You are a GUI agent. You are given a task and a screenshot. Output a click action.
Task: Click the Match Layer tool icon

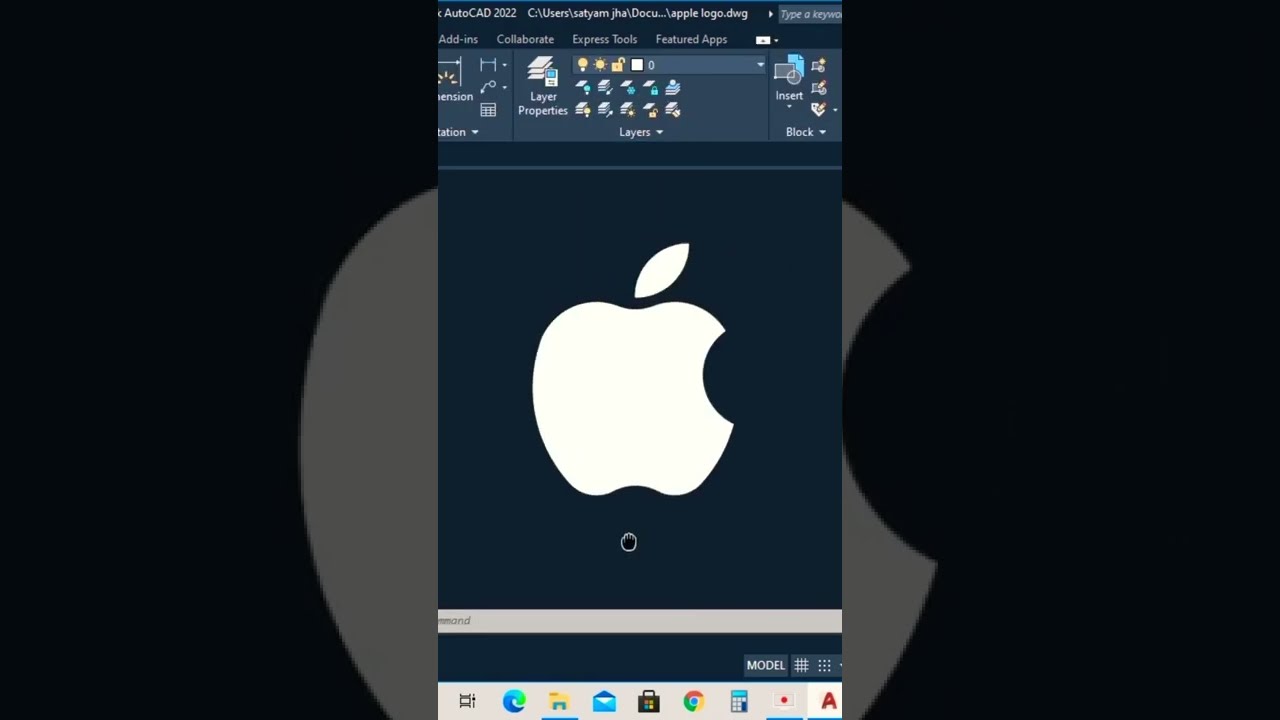[673, 110]
